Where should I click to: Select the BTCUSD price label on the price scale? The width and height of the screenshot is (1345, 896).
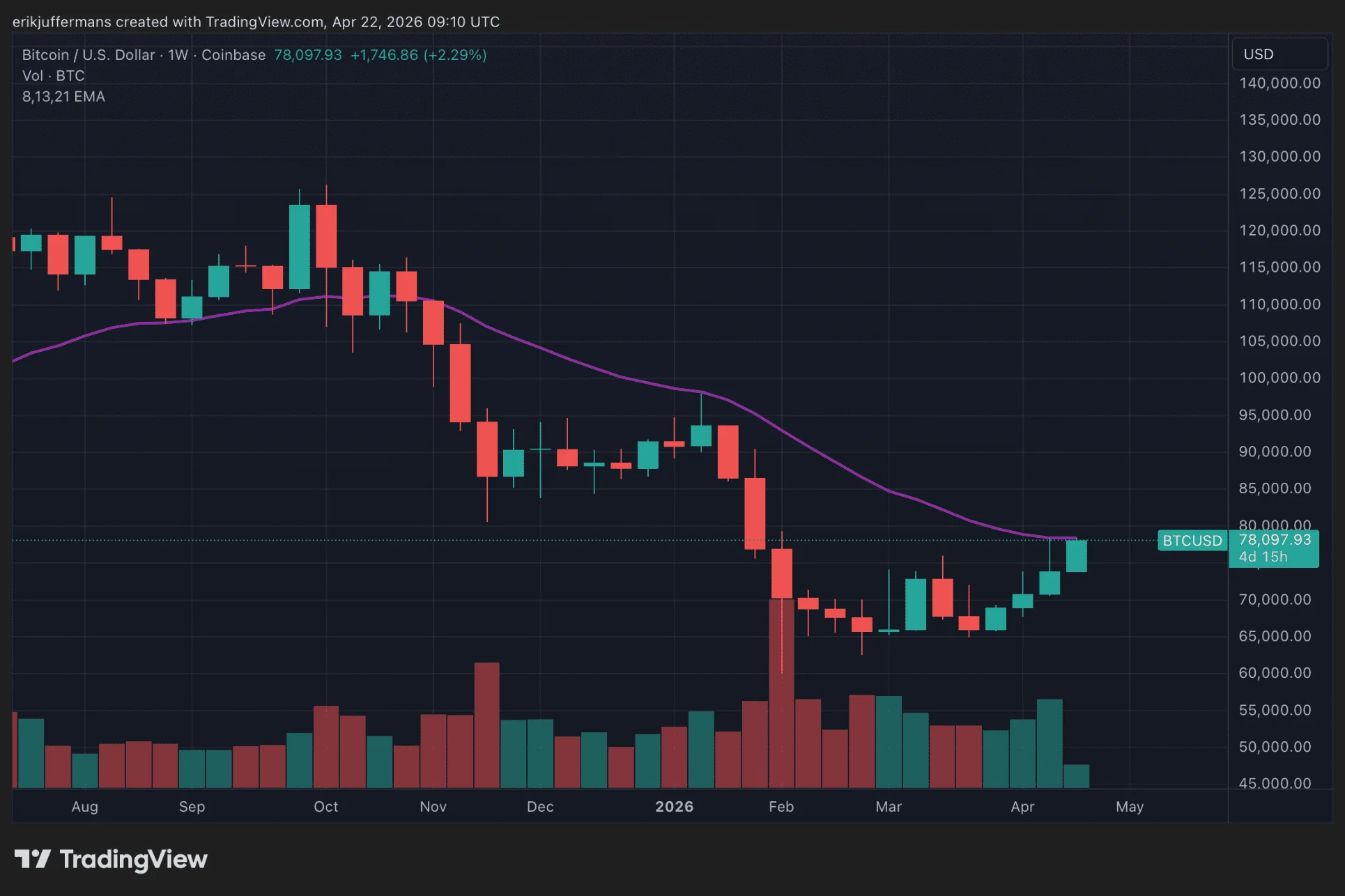pyautogui.click(x=1192, y=541)
